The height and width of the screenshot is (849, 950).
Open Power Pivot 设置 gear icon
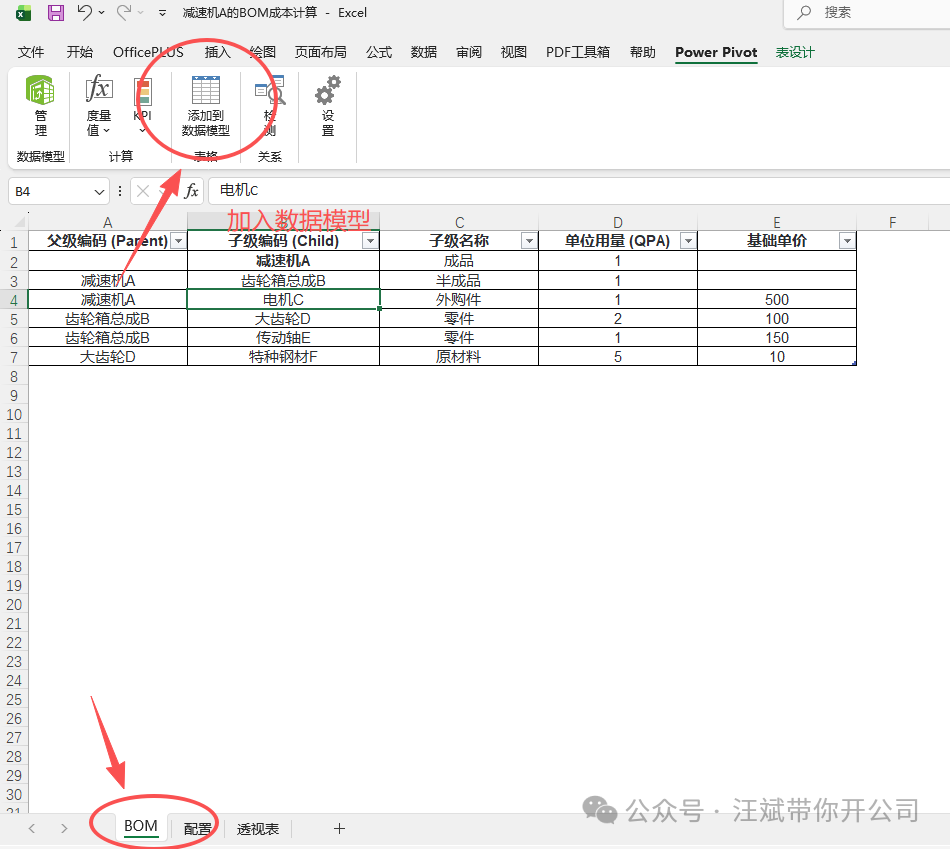point(327,94)
